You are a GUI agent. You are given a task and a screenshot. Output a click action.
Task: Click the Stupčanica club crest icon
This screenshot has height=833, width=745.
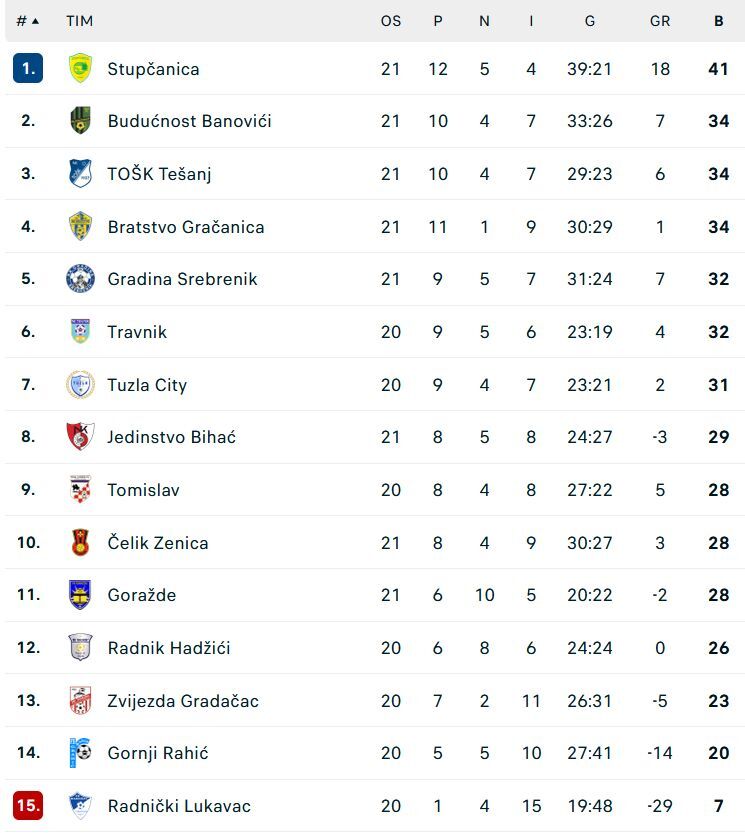point(80,68)
